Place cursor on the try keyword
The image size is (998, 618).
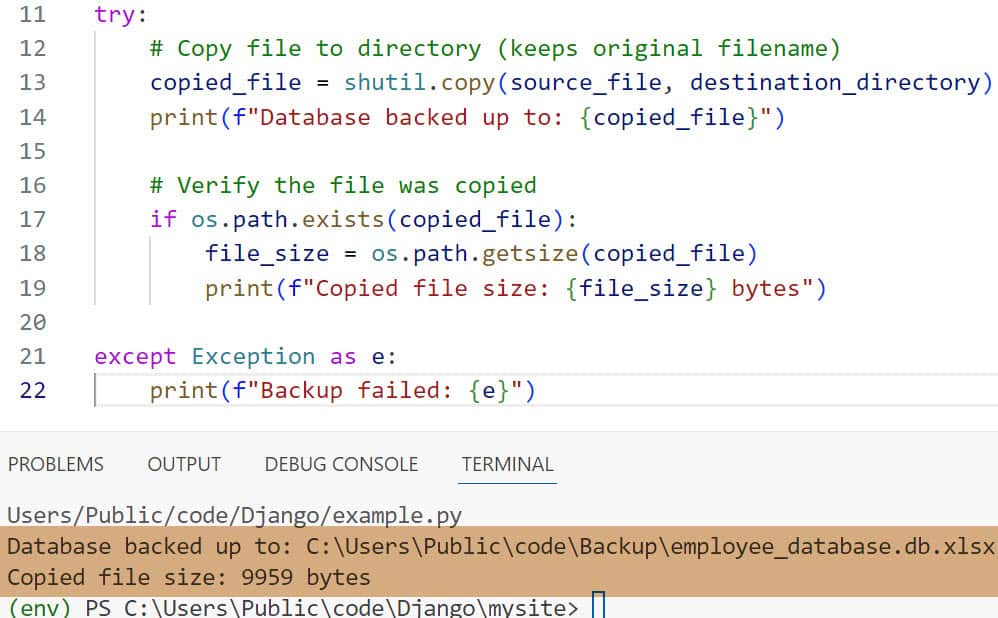coord(118,15)
